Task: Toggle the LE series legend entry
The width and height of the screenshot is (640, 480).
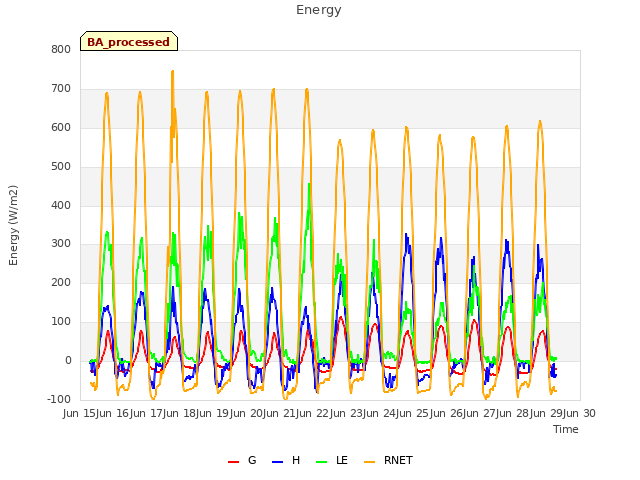Action: [332, 460]
